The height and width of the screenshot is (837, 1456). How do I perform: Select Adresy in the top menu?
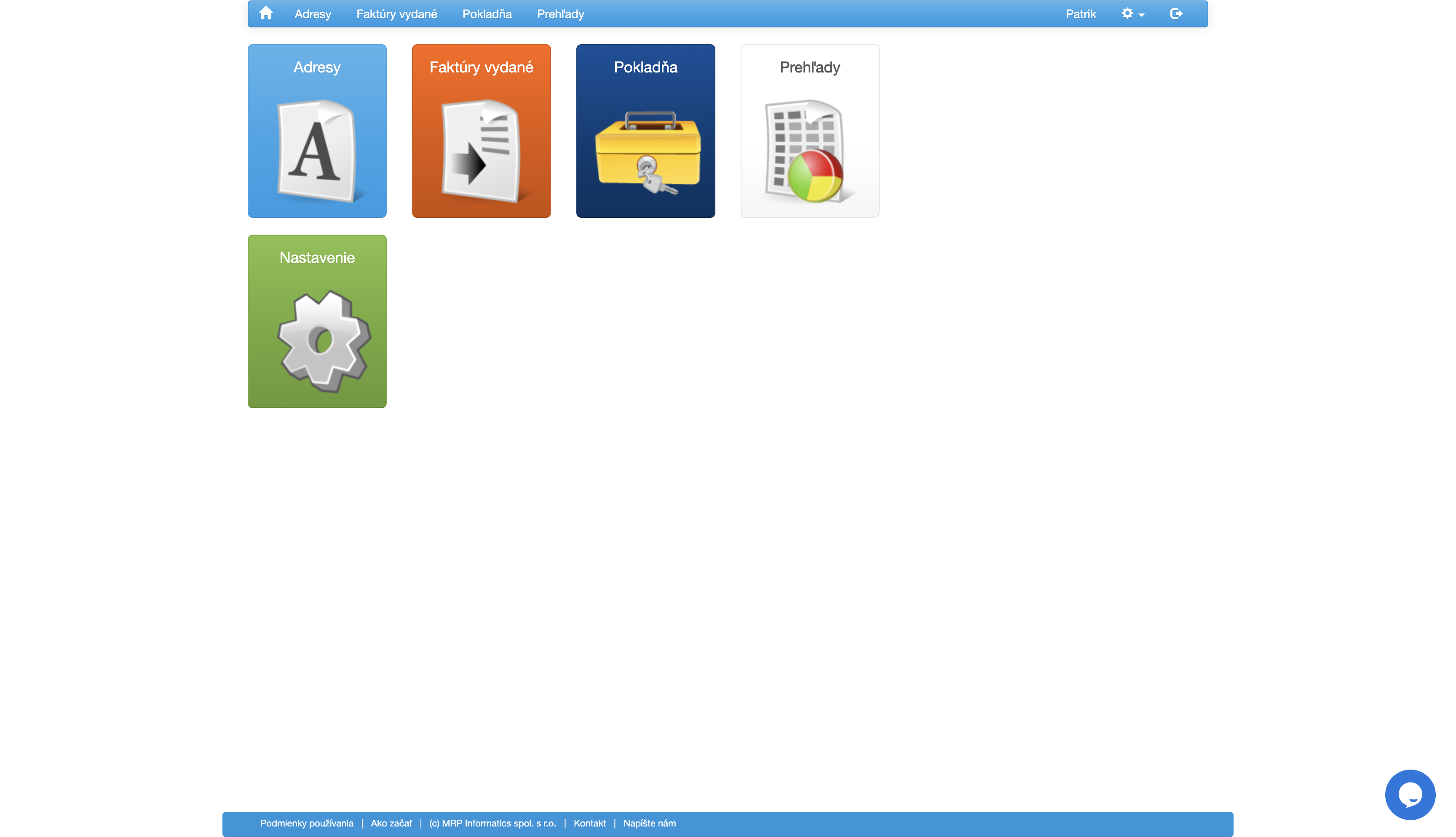point(313,14)
